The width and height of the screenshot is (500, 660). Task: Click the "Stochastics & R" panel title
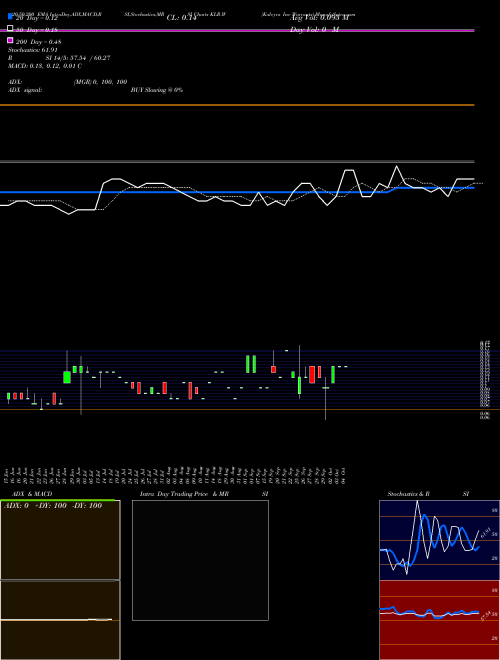[408, 494]
